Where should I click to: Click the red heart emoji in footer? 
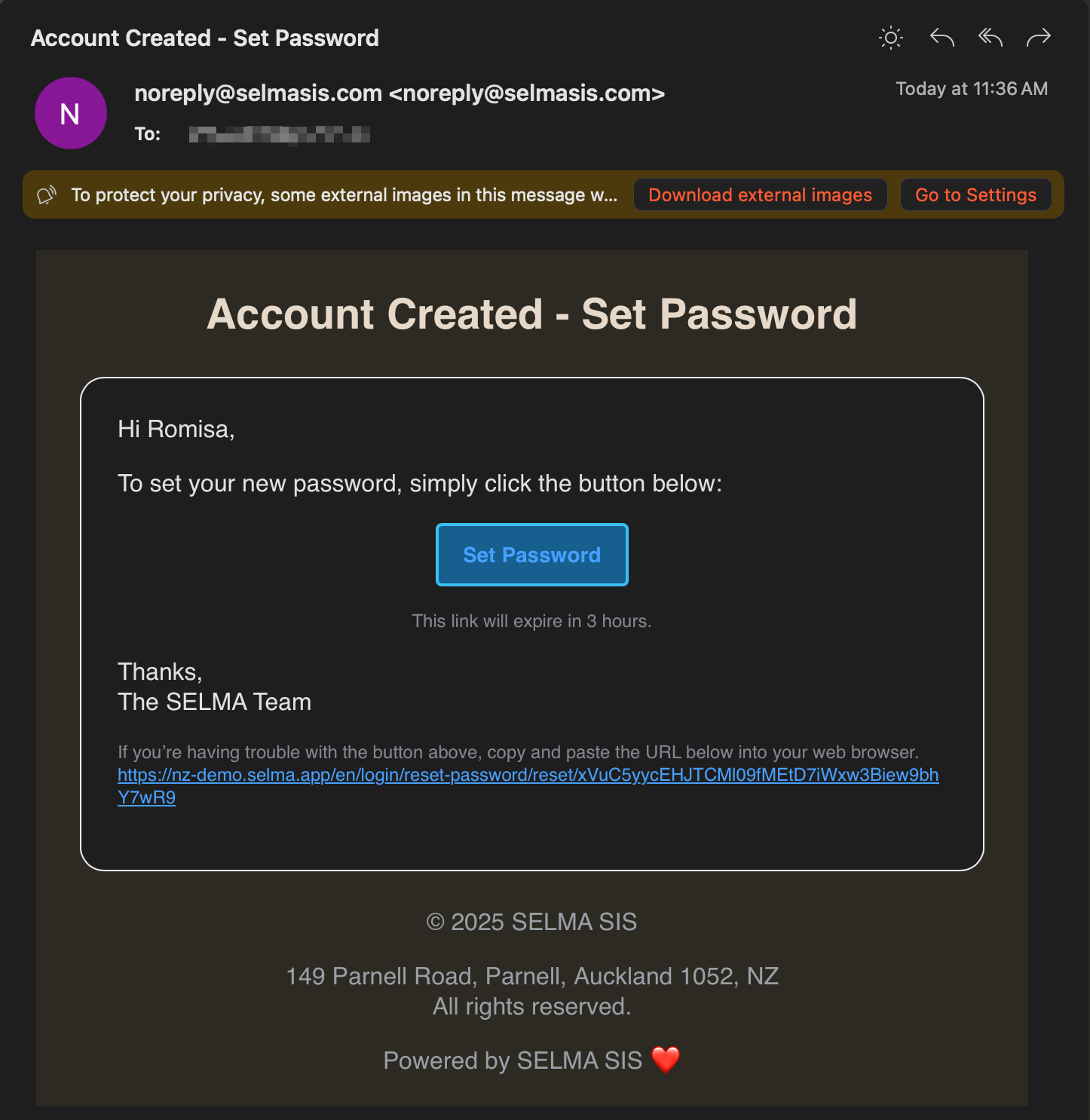[x=665, y=1060]
